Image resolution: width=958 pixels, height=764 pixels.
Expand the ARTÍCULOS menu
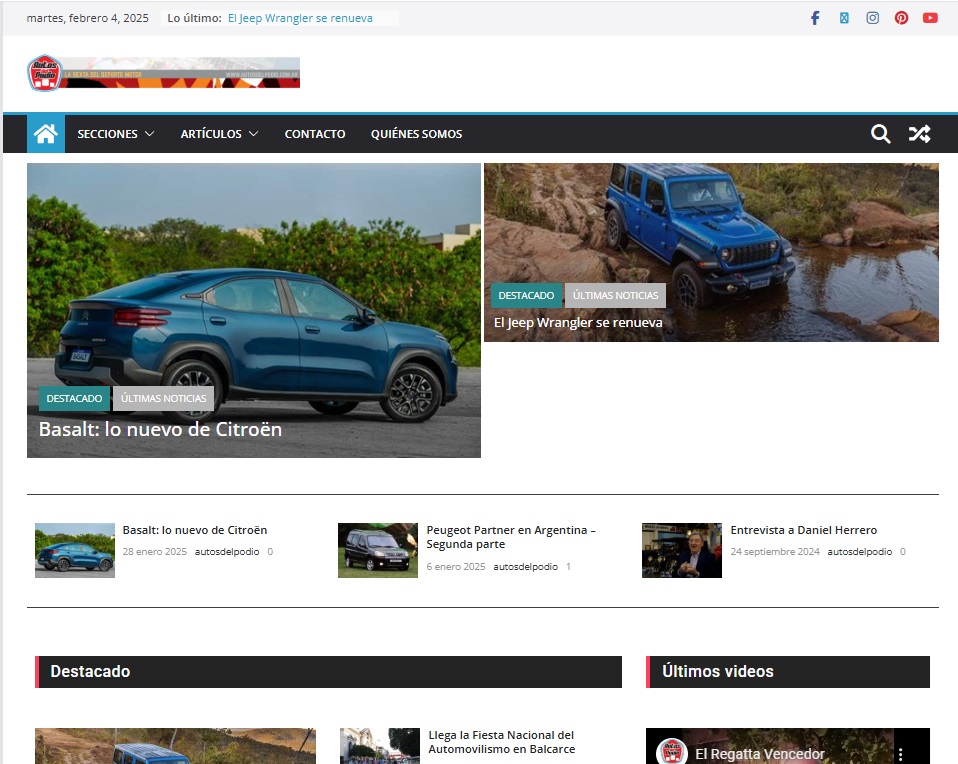(219, 133)
